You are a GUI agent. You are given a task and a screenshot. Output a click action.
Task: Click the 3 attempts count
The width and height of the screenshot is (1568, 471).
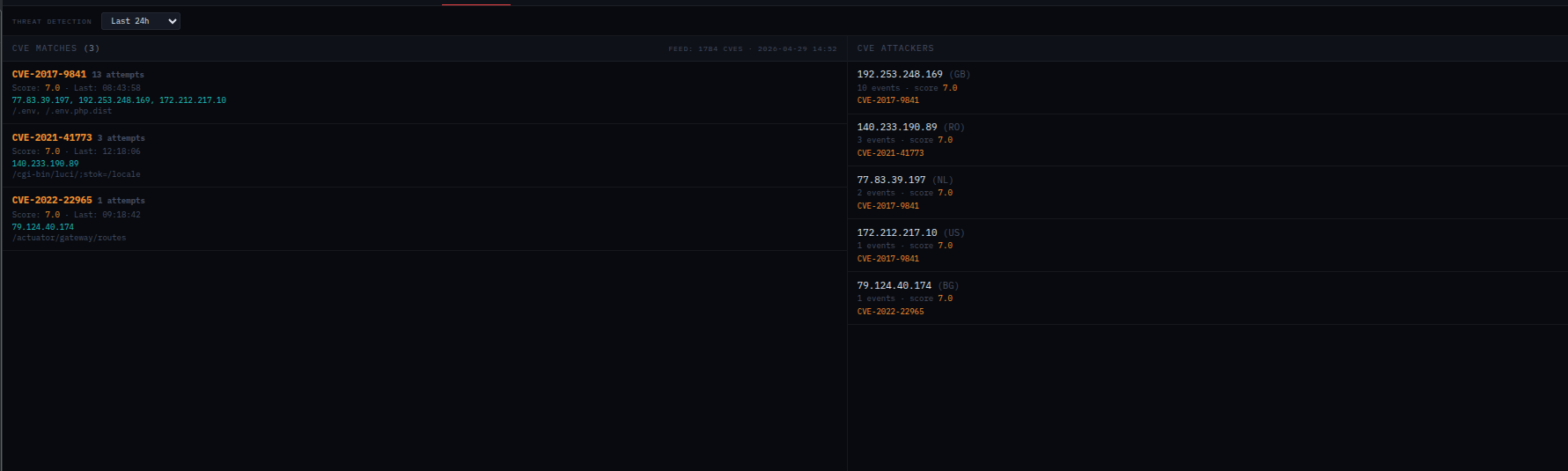point(121,138)
